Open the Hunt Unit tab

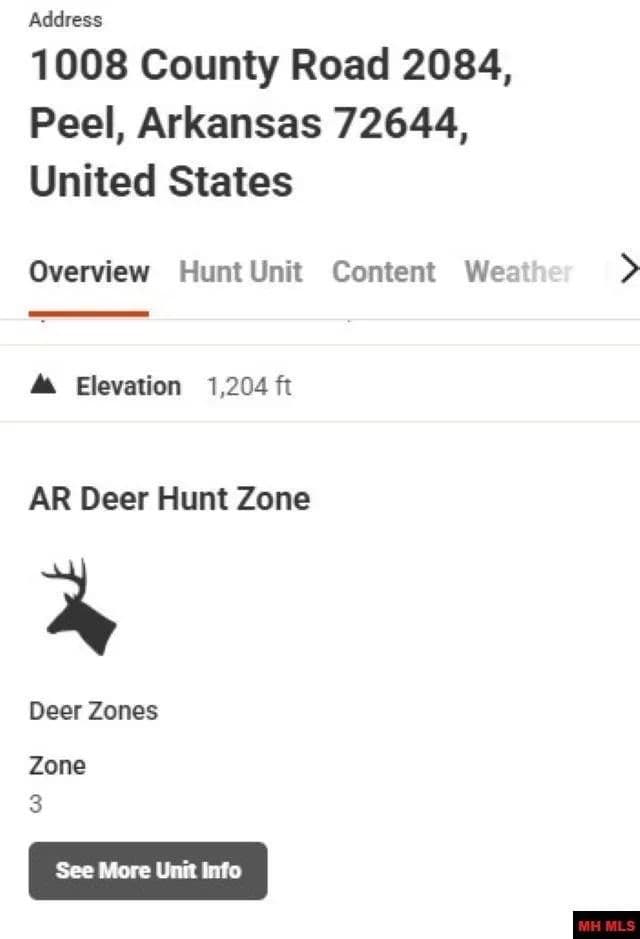(240, 272)
